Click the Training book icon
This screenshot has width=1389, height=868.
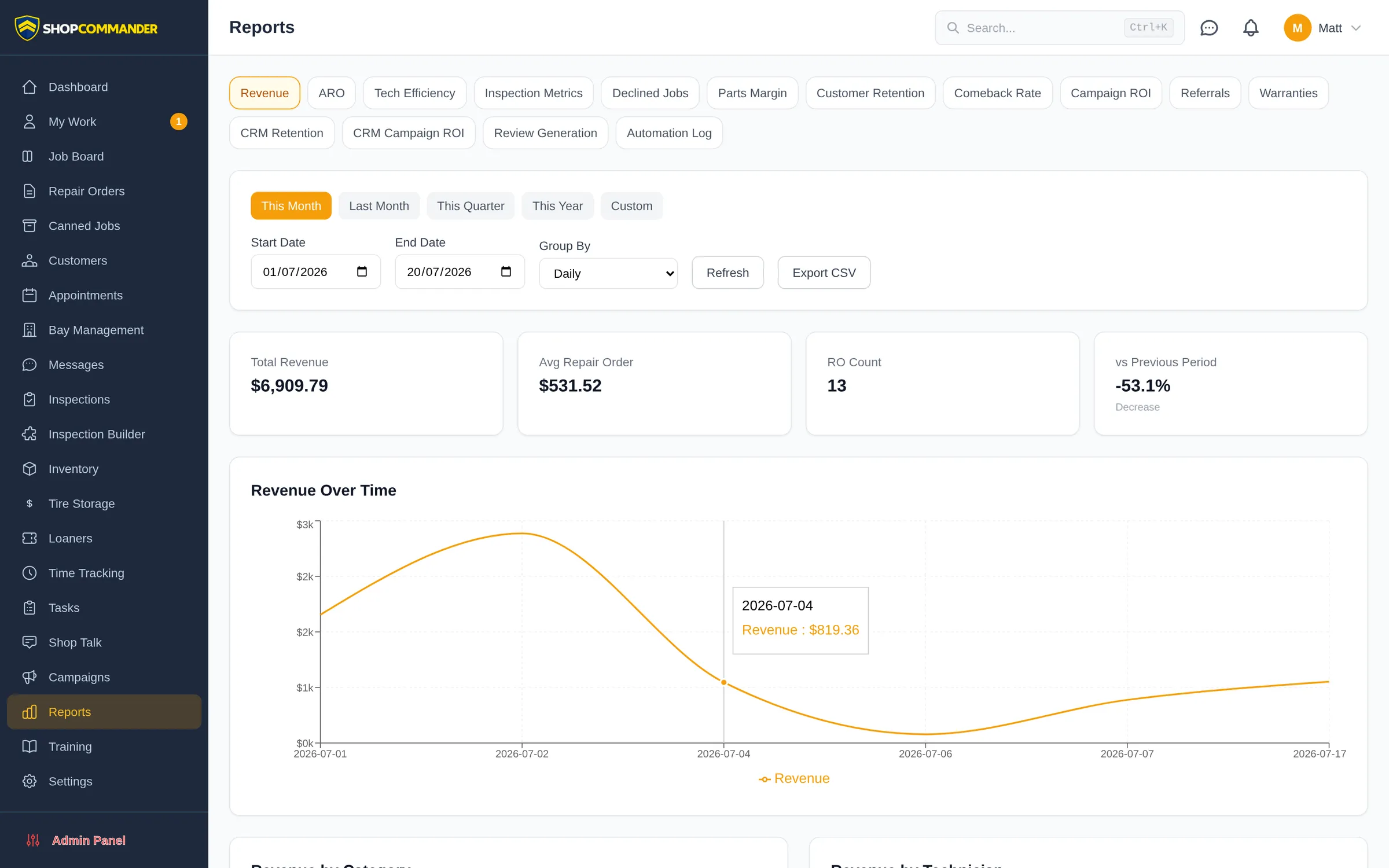30,746
